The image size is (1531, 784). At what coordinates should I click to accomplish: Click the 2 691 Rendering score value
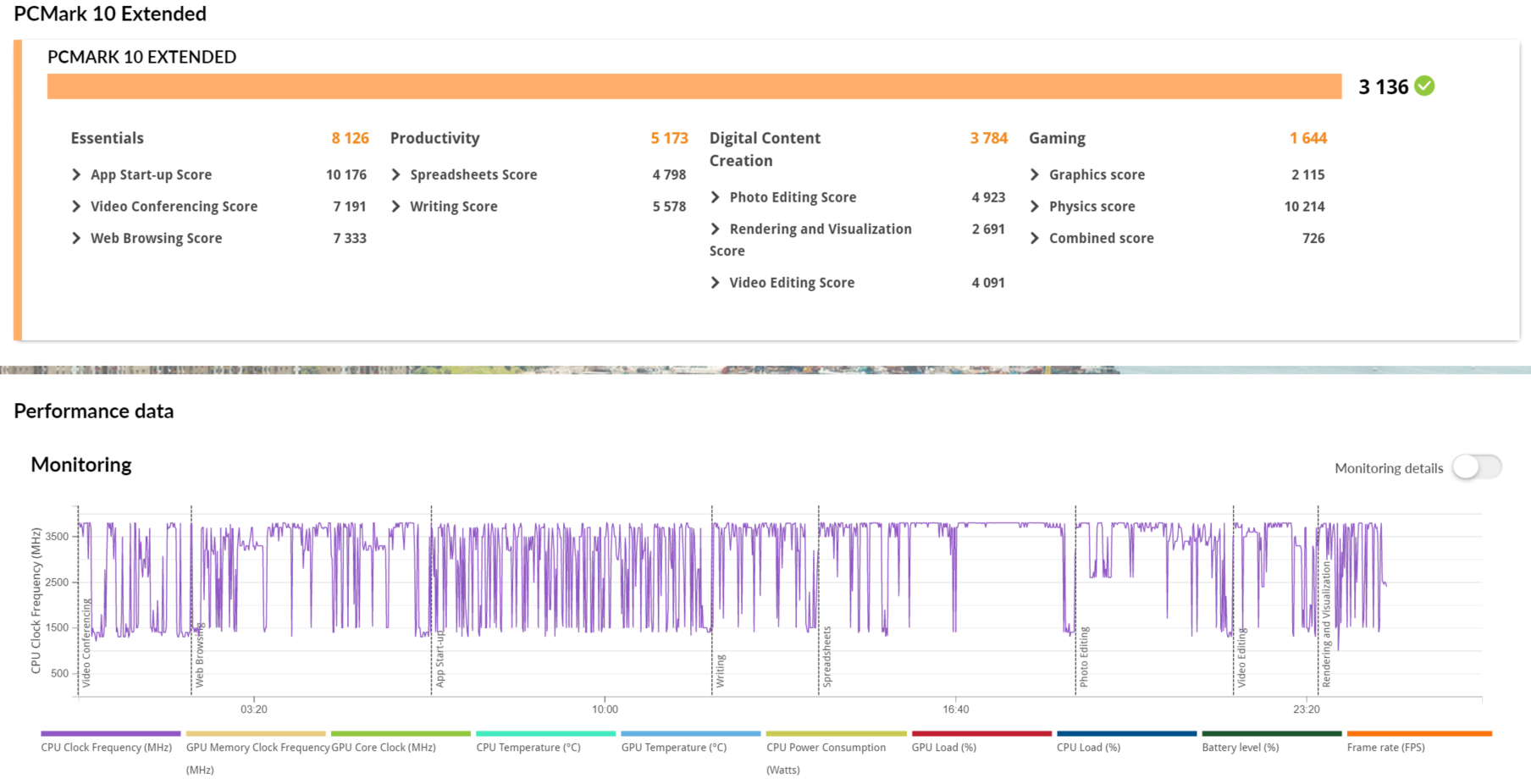tap(988, 229)
